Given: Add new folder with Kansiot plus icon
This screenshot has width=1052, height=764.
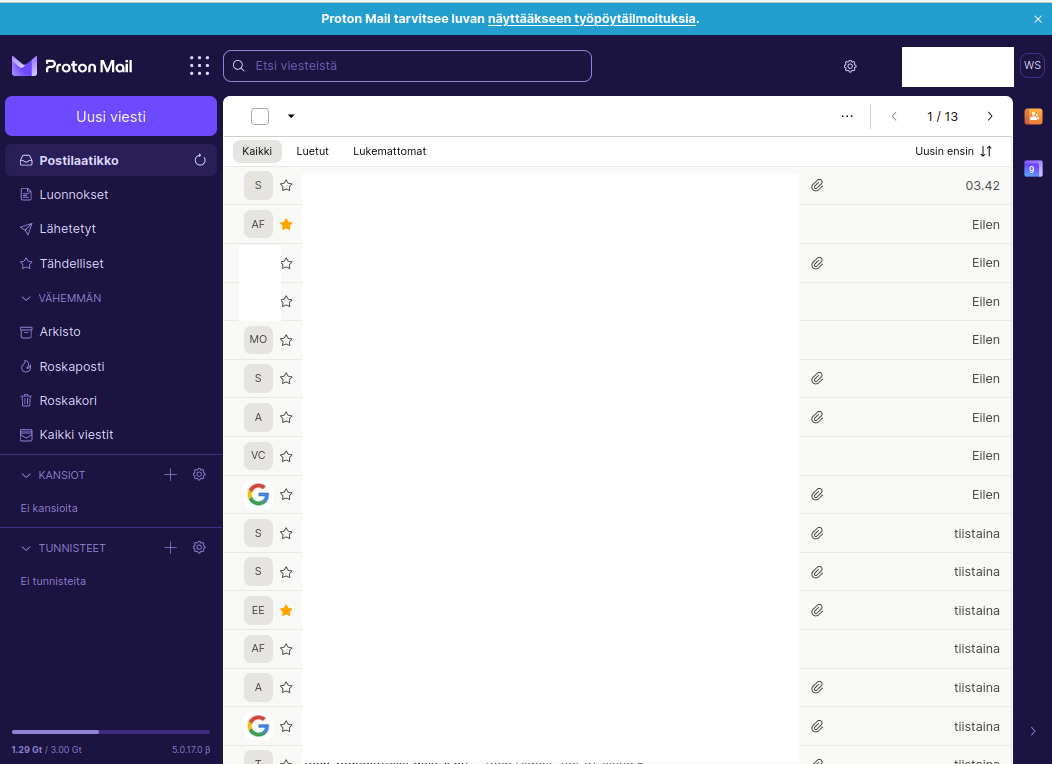Looking at the screenshot, I should coord(170,475).
